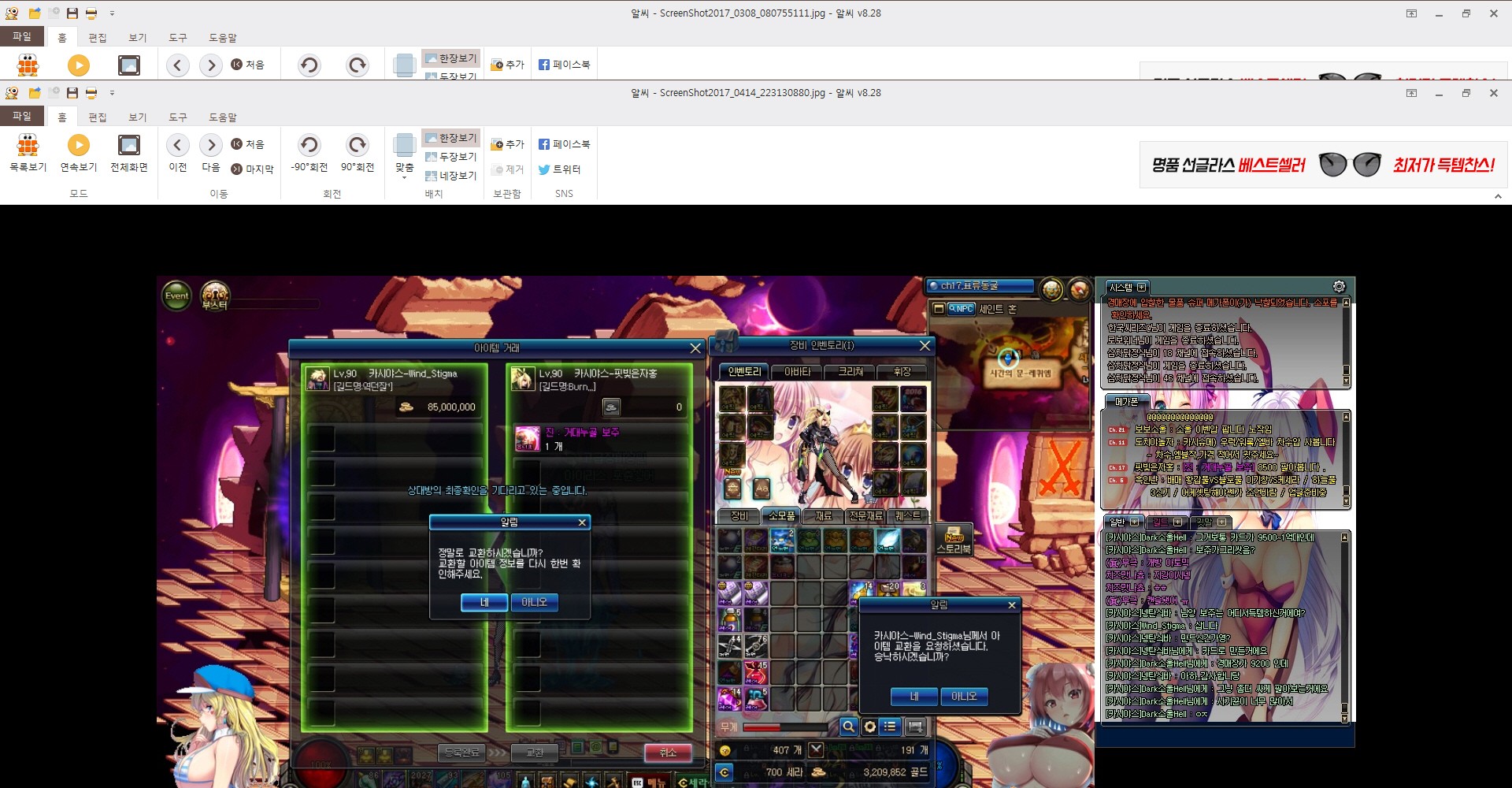Open 파일 menu in back window

coord(22,36)
